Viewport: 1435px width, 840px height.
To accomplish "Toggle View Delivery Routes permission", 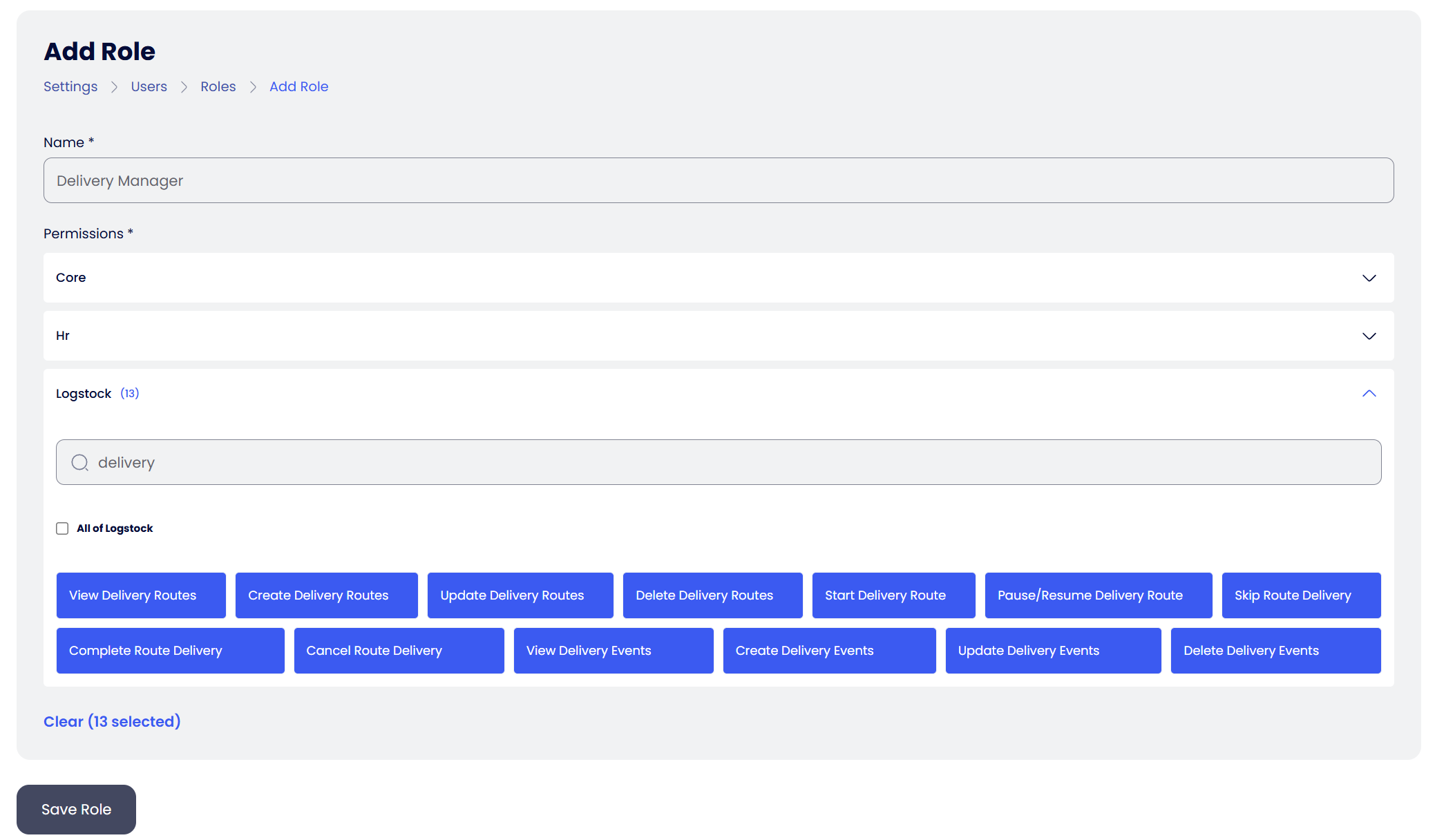I will pos(141,595).
